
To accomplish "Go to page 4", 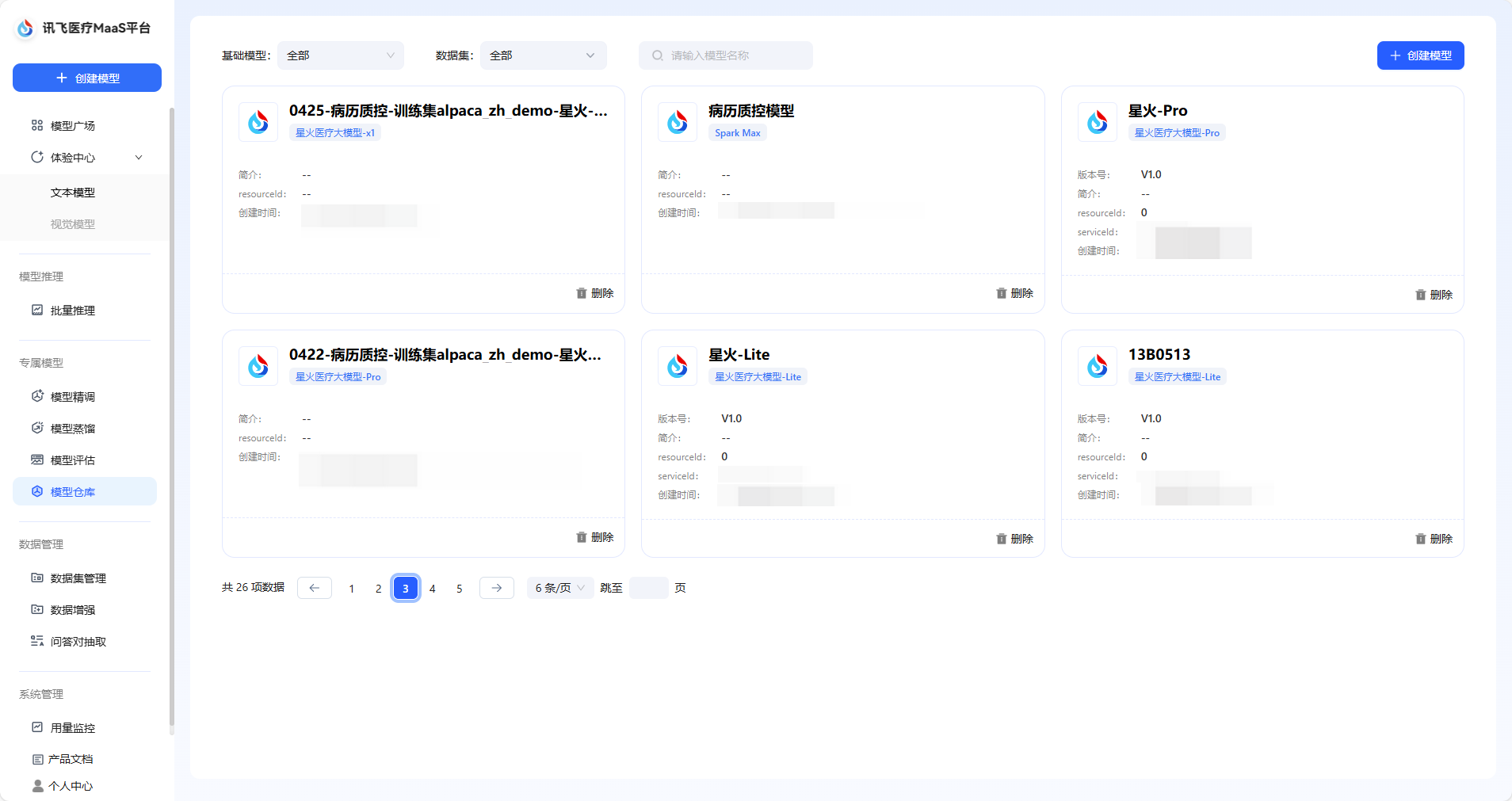I will tap(433, 588).
